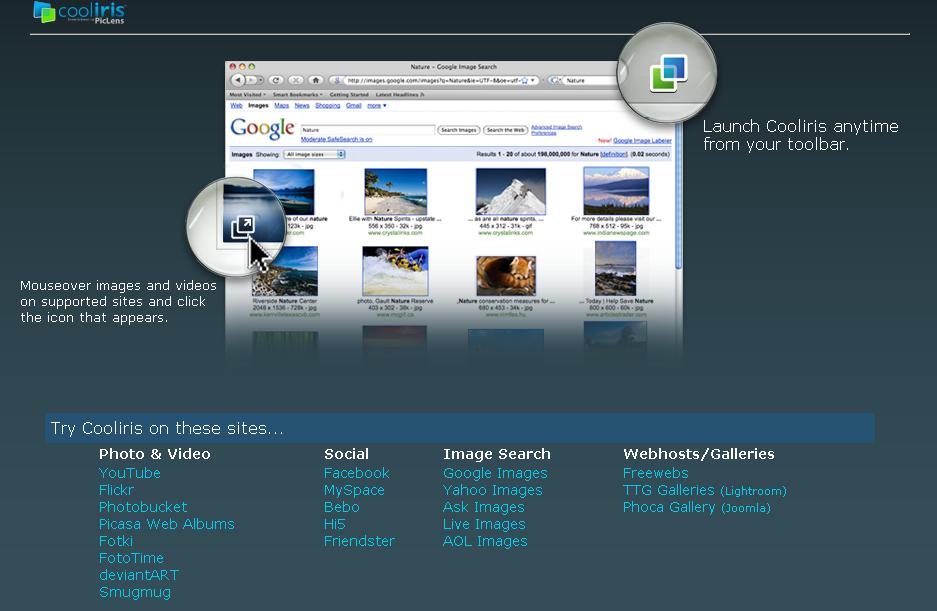Open the Bebo link
The height and width of the screenshot is (611, 937).
tap(342, 507)
